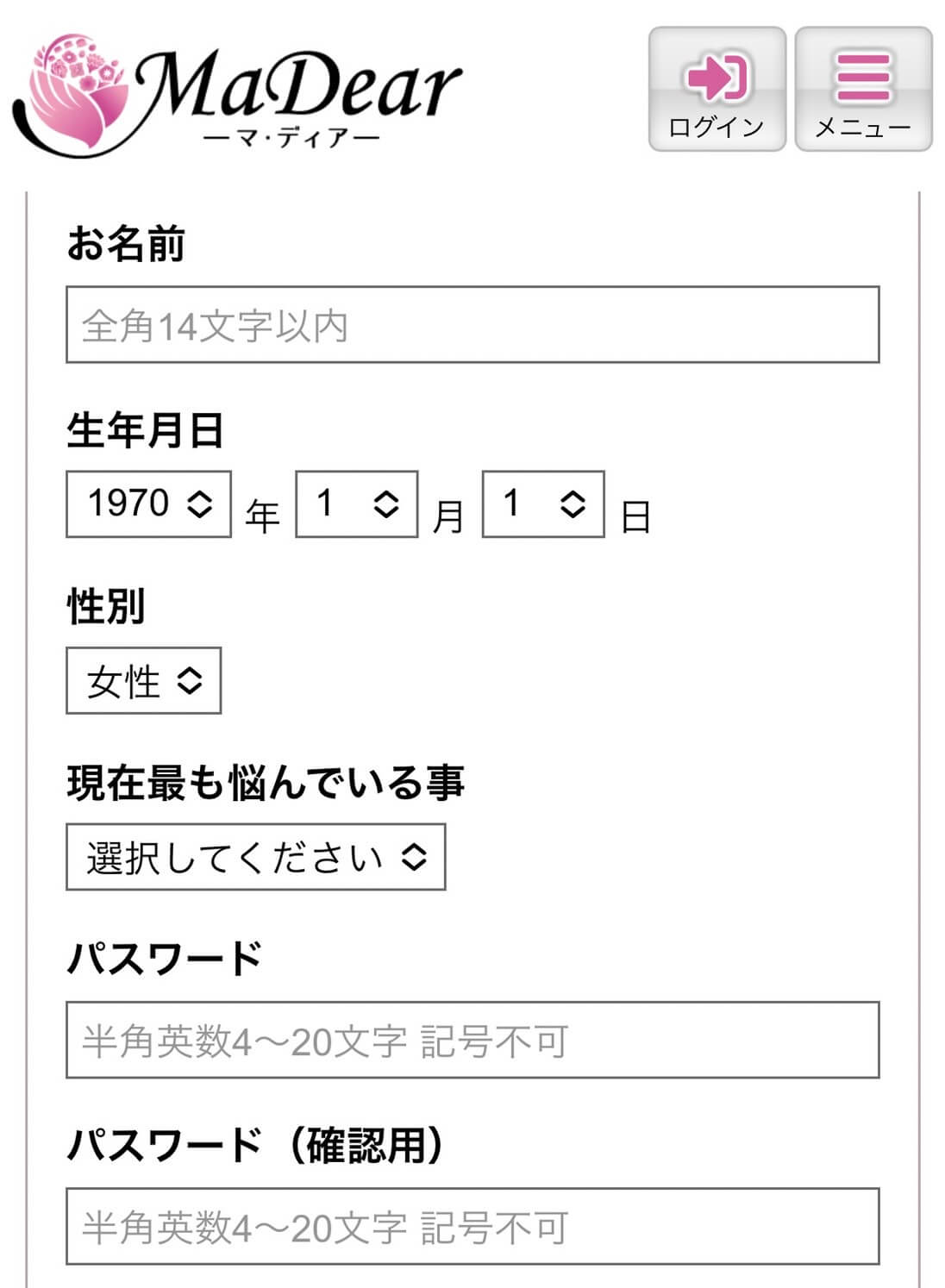945x1288 pixels.
Task: Click the 性別 heading label
Action: (106, 606)
